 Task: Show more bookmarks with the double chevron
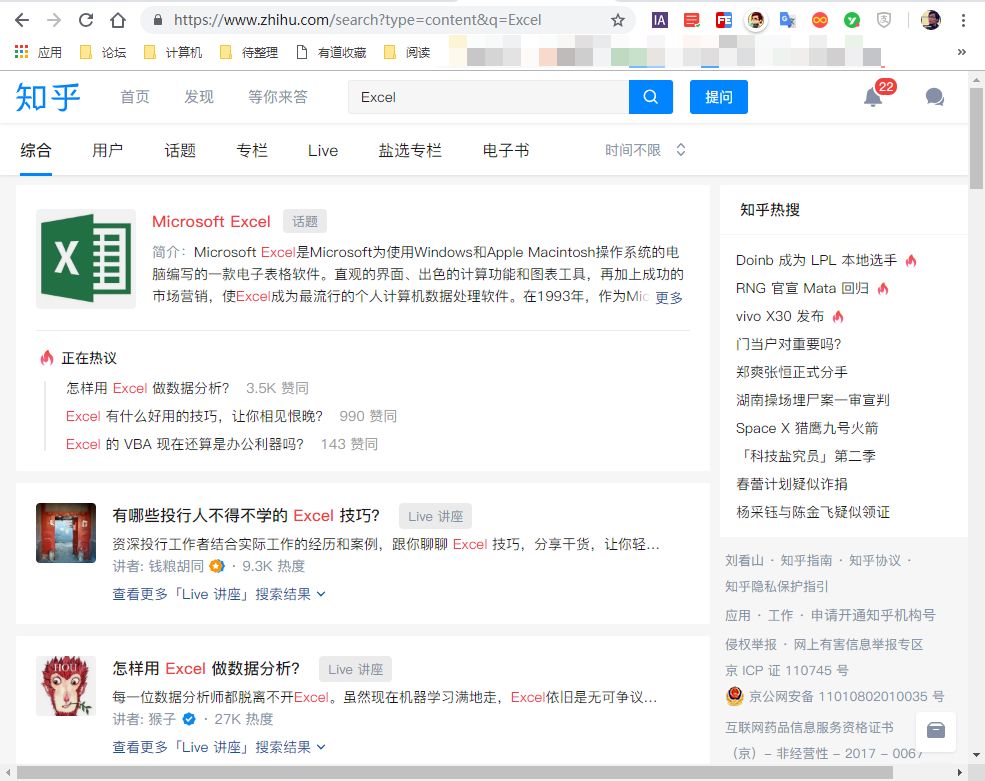pos(962,52)
